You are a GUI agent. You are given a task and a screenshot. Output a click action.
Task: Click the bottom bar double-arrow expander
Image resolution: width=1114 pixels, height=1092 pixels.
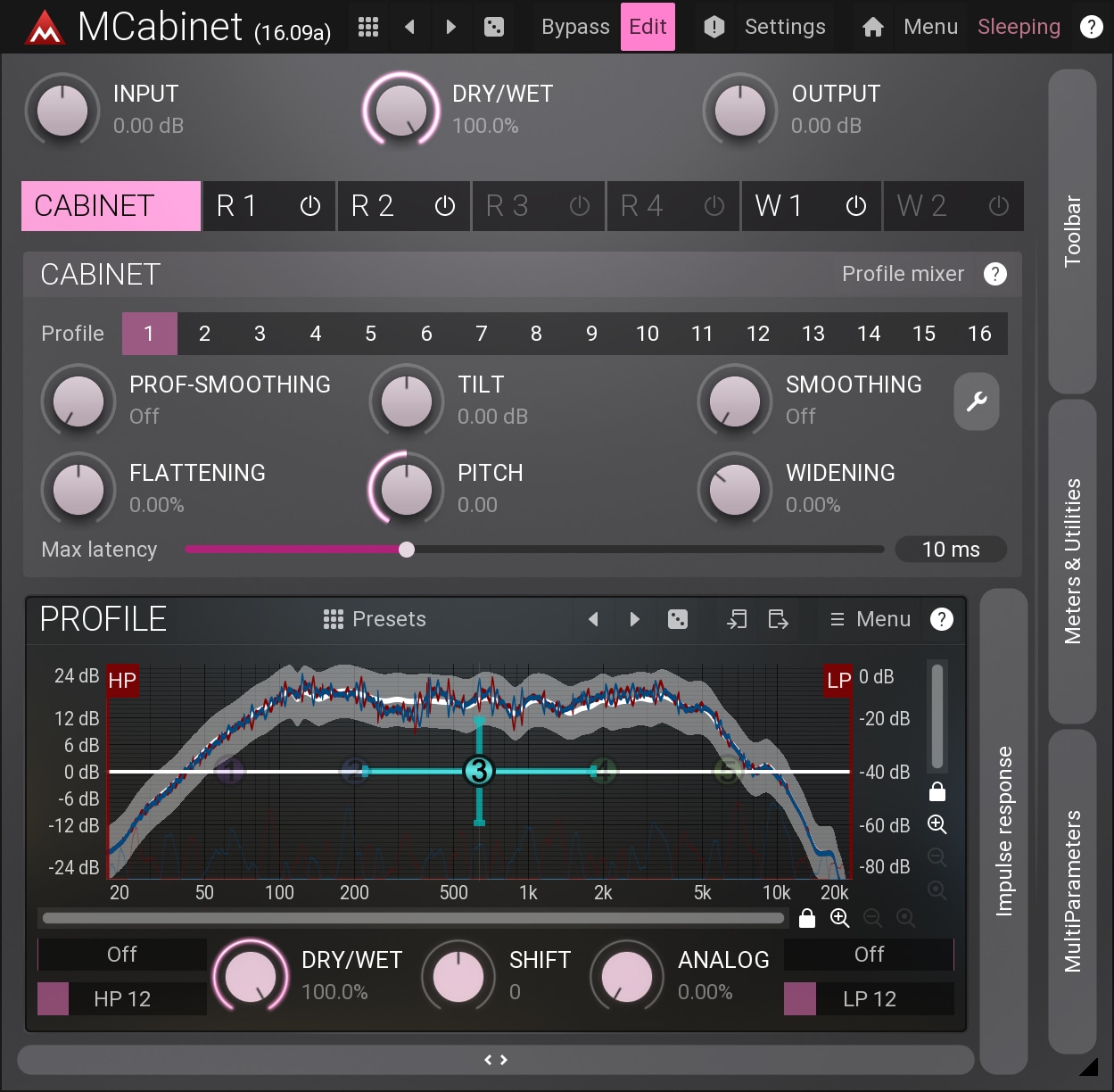click(496, 1060)
